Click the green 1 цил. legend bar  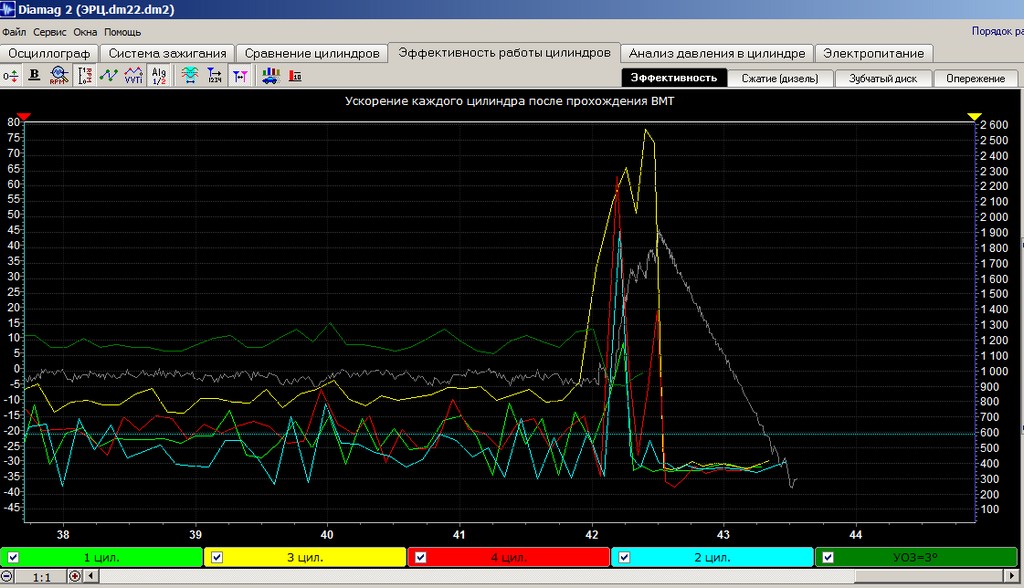[101, 557]
